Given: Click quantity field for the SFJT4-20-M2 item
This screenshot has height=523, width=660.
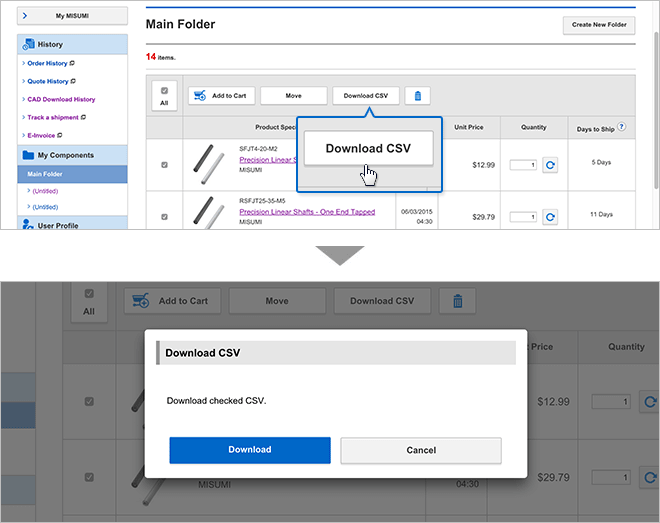Looking at the screenshot, I should [x=523, y=164].
